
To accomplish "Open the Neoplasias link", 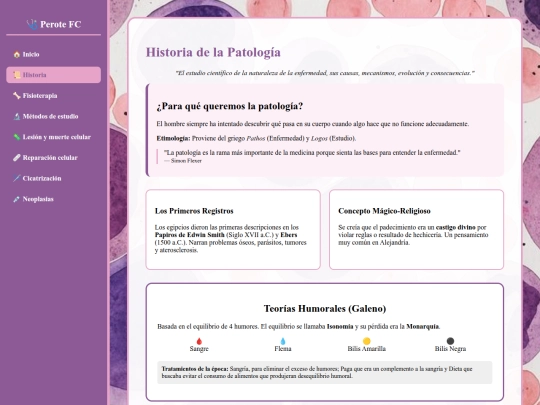I will [53, 199].
